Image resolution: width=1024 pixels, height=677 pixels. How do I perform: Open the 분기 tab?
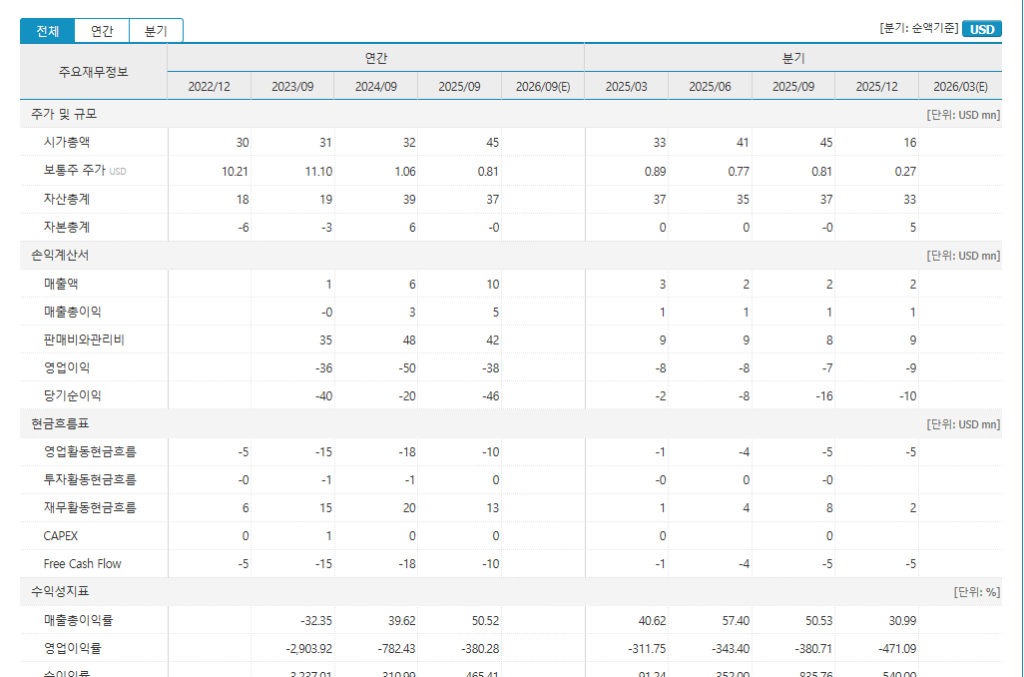[156, 31]
